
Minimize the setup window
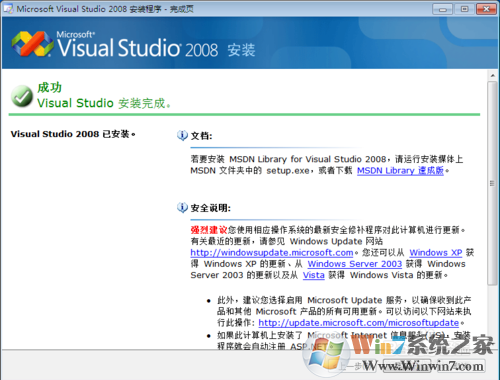coord(442,9)
